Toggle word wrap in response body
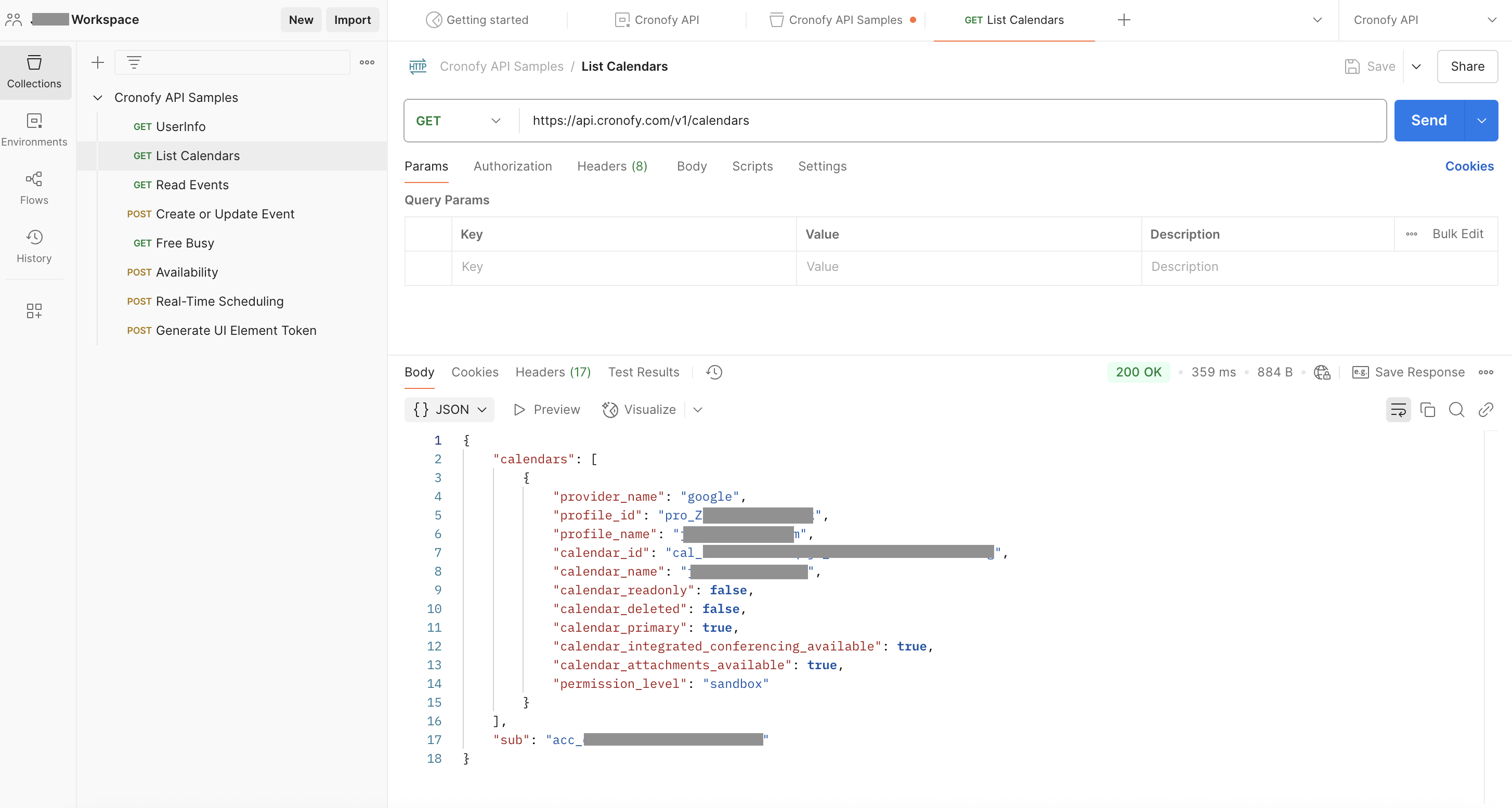Image resolution: width=1512 pixels, height=808 pixels. point(1399,410)
